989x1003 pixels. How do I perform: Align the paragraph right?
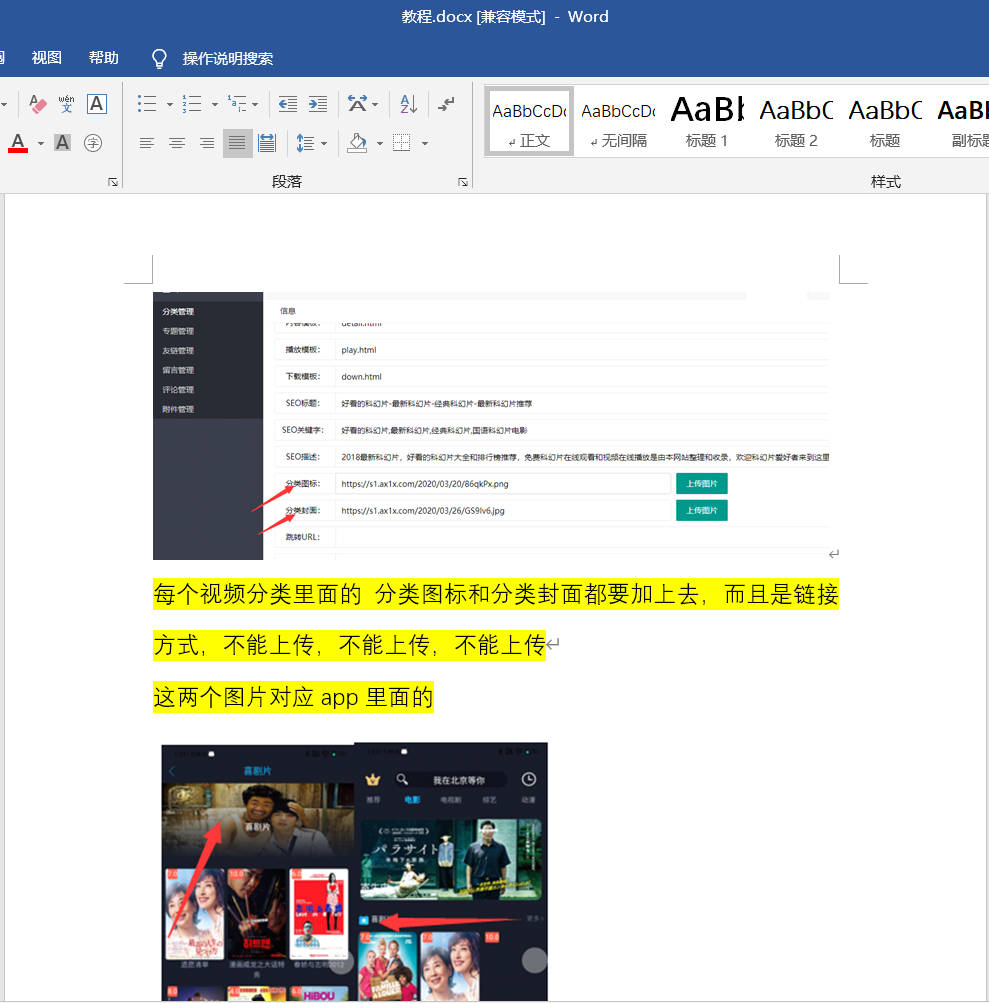(207, 143)
